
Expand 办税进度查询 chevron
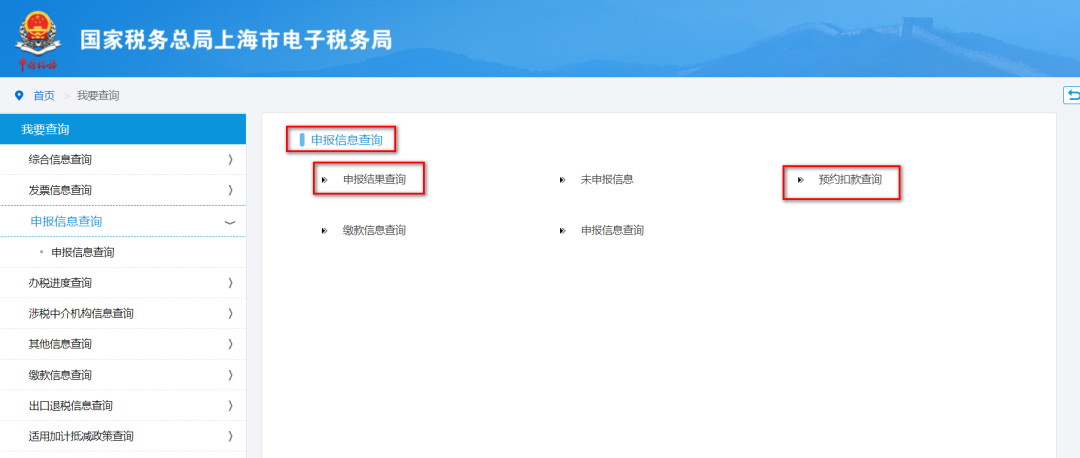pyautogui.click(x=230, y=283)
